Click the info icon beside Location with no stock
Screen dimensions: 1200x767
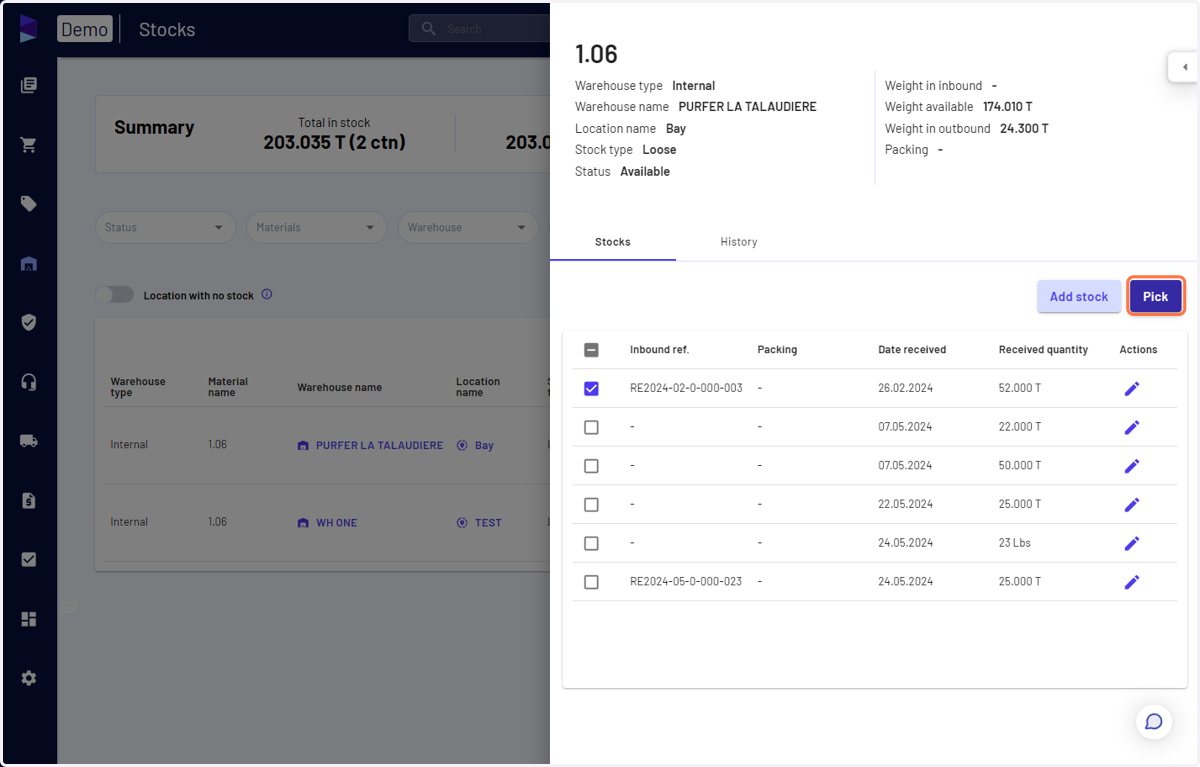(267, 295)
